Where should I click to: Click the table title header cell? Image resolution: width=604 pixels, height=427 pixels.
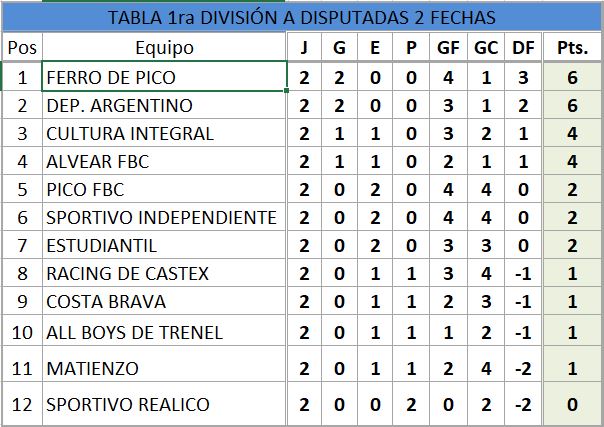click(301, 17)
